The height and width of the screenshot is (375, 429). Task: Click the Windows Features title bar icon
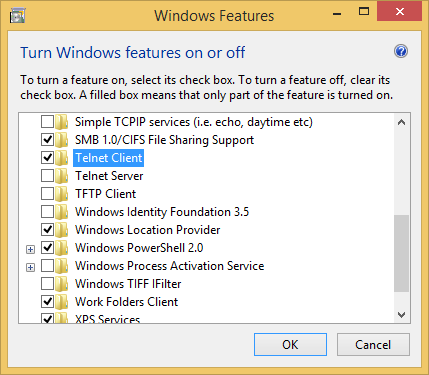point(18,16)
